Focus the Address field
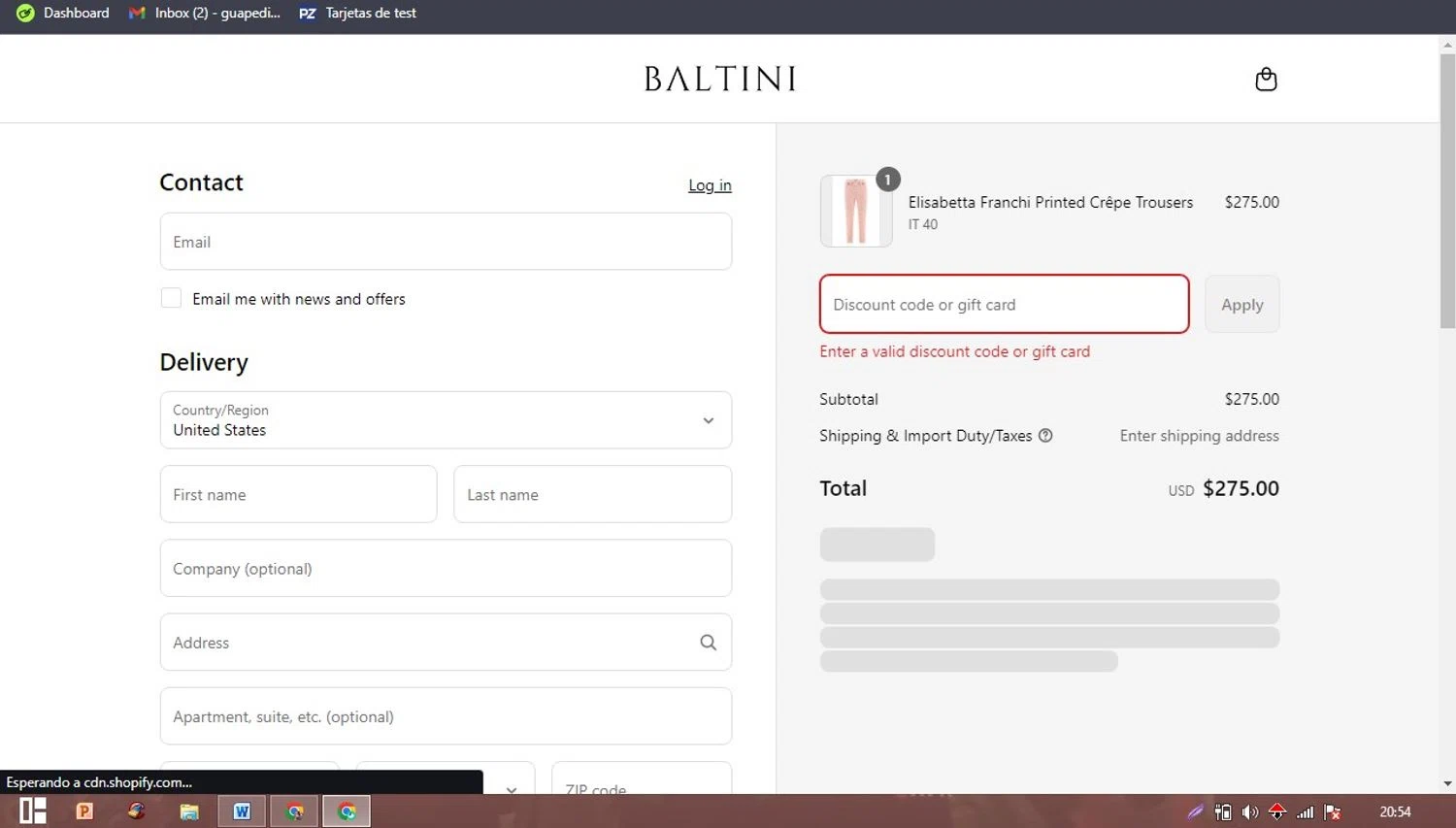 pyautogui.click(x=446, y=642)
